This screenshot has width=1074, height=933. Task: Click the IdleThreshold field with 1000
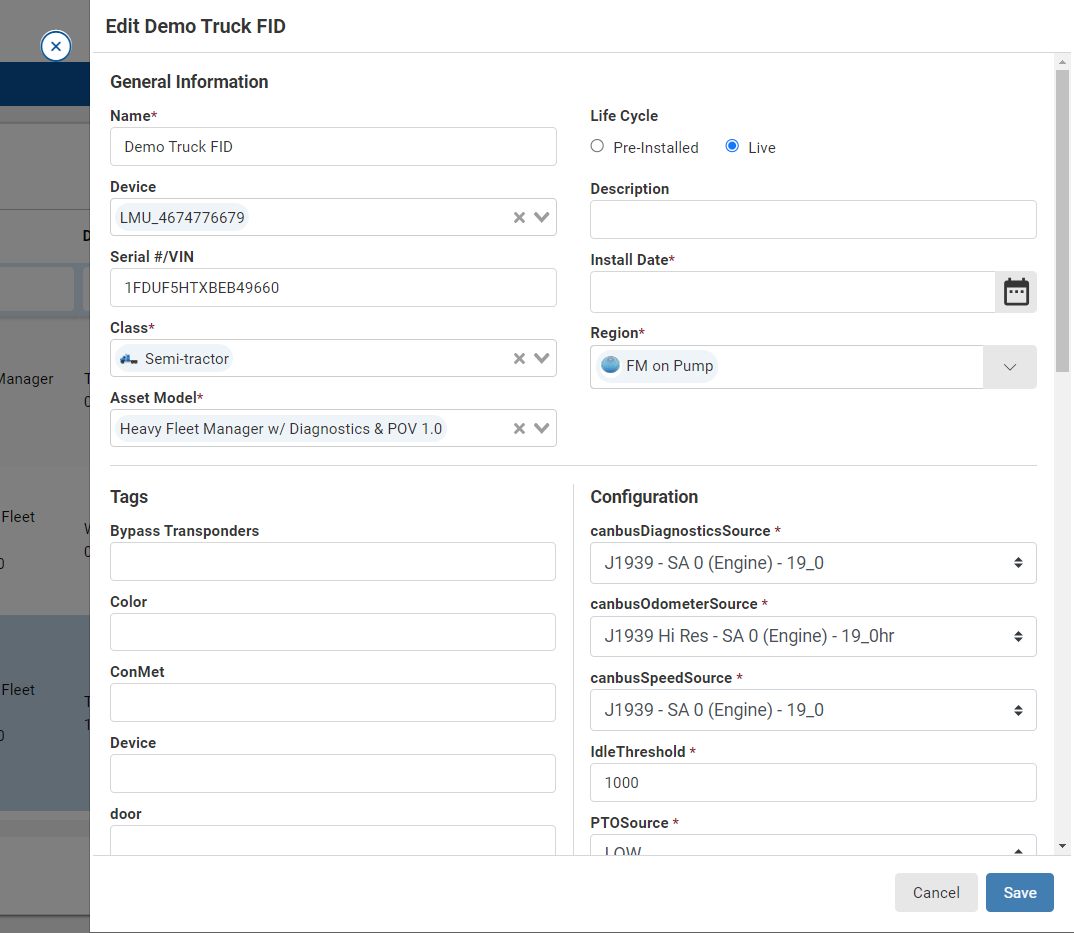pyautogui.click(x=813, y=783)
